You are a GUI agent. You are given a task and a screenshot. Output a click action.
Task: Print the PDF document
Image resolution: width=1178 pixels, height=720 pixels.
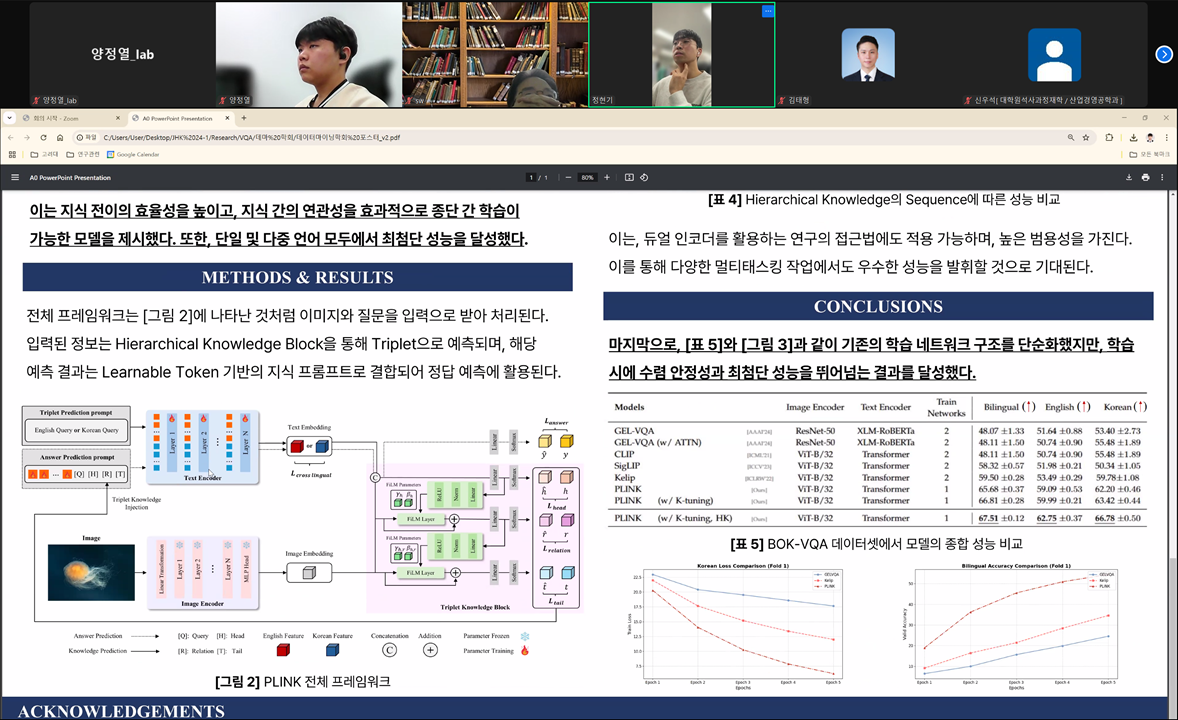tap(1145, 177)
